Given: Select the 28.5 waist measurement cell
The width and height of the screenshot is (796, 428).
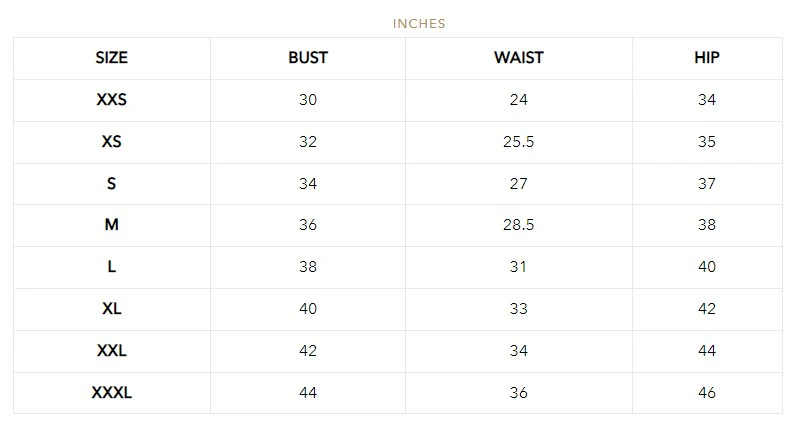Looking at the screenshot, I should tap(518, 225).
